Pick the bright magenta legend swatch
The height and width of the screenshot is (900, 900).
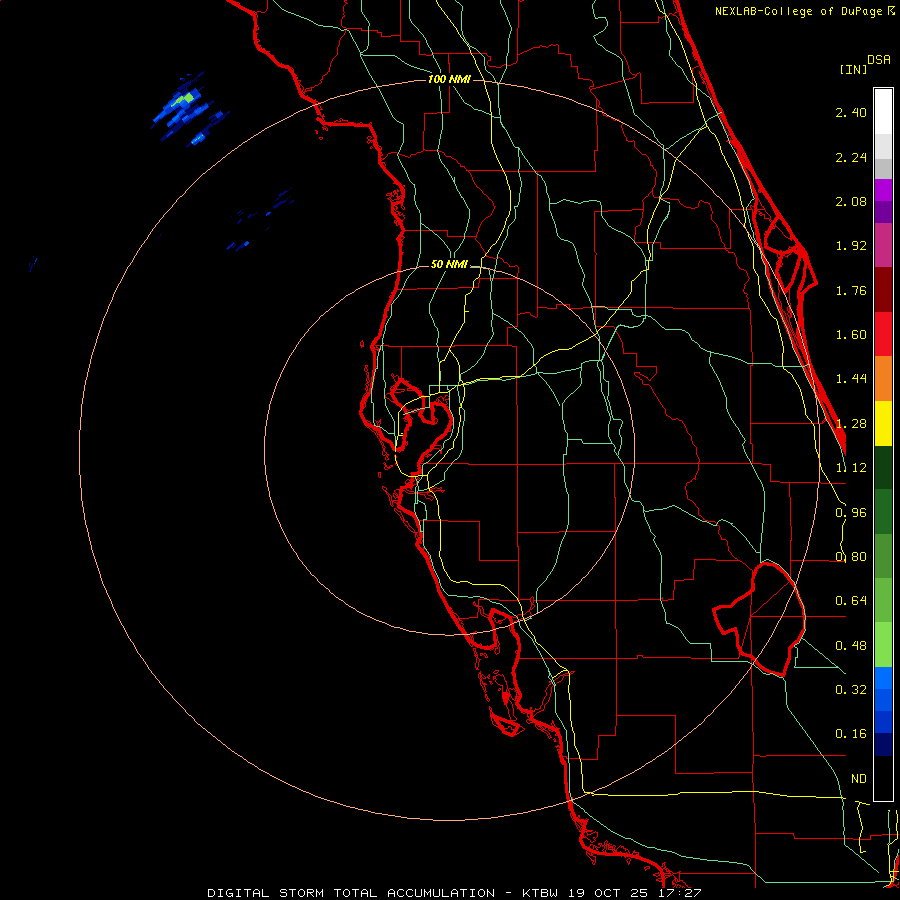[883, 190]
